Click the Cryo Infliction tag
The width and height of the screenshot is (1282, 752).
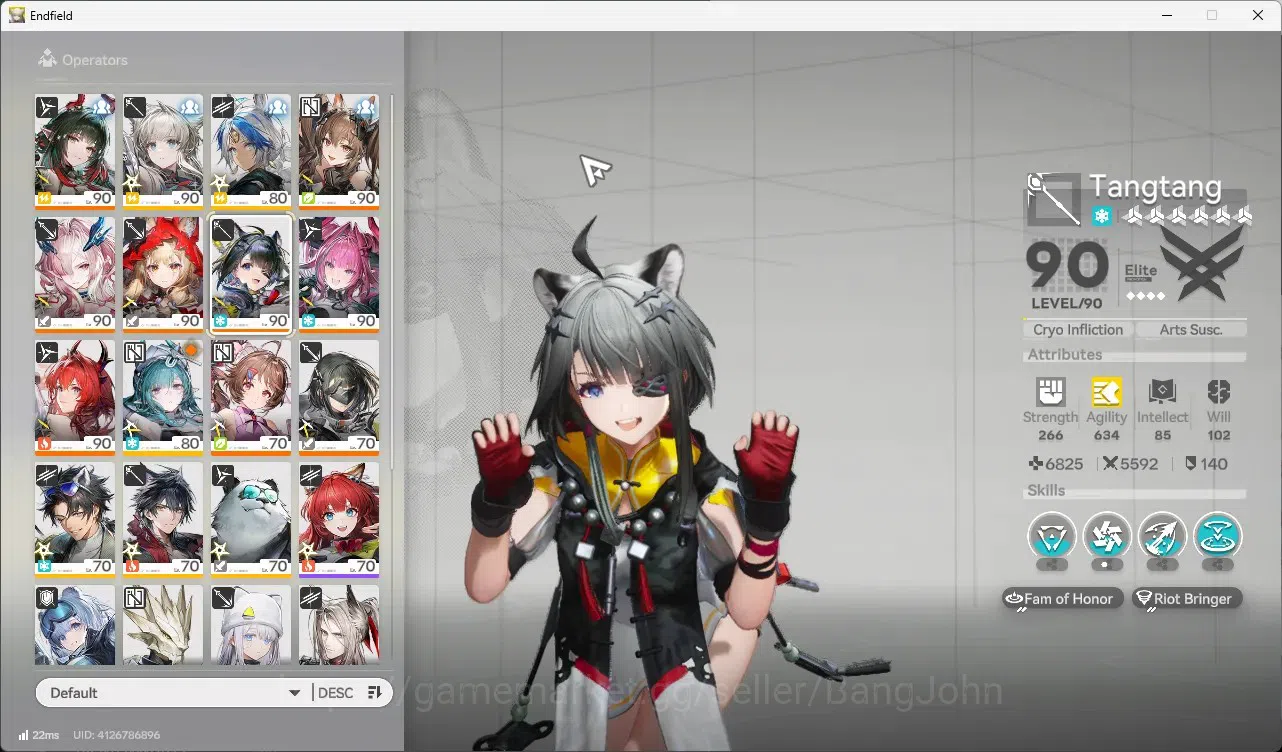(1078, 329)
